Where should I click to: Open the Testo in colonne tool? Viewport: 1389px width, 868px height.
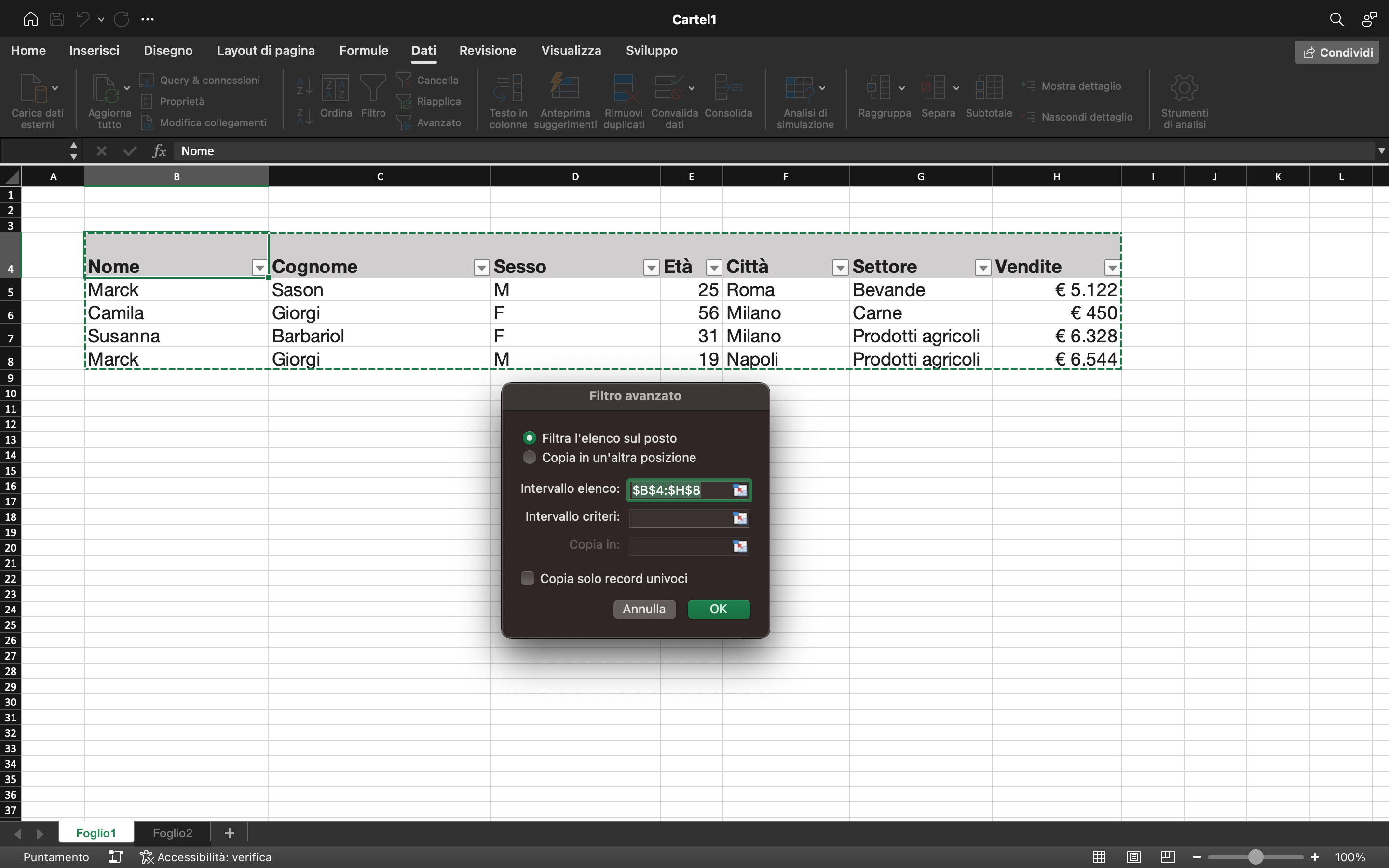point(507,100)
